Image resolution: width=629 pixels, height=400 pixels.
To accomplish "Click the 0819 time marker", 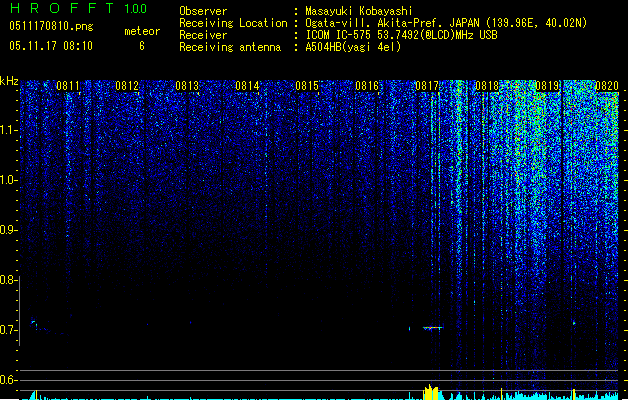I will [x=547, y=85].
